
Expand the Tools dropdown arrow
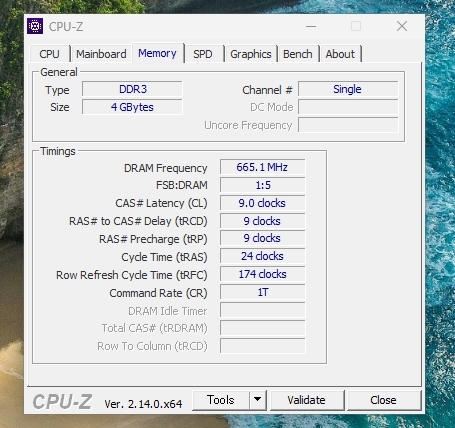pyautogui.click(x=257, y=400)
